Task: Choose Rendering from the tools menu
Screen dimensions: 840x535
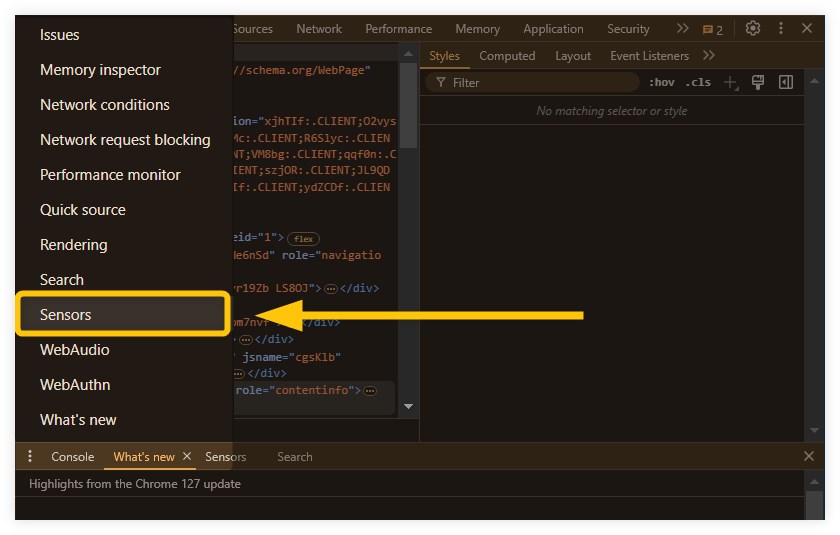Action: tap(73, 245)
